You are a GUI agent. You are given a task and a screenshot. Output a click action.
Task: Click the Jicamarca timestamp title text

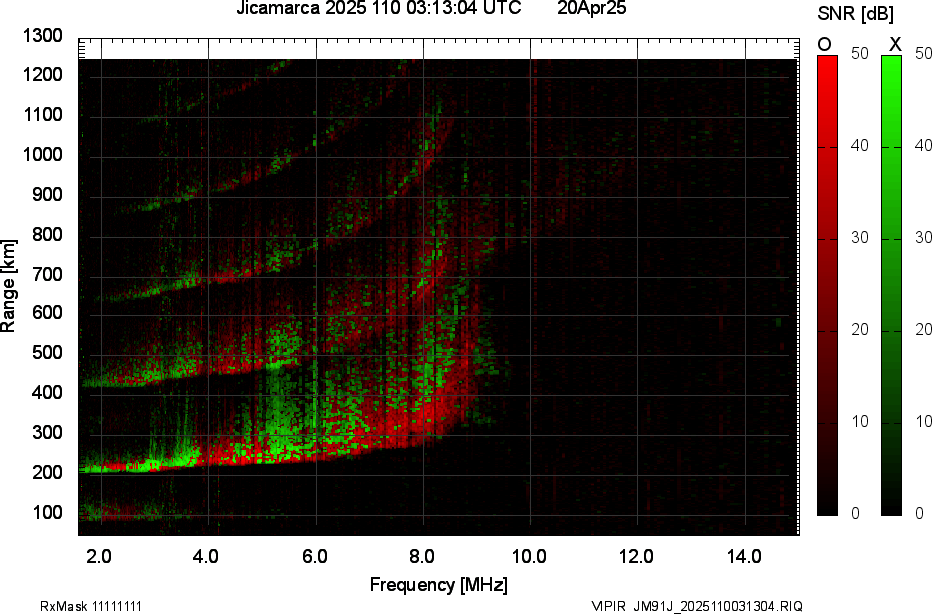(379, 8)
